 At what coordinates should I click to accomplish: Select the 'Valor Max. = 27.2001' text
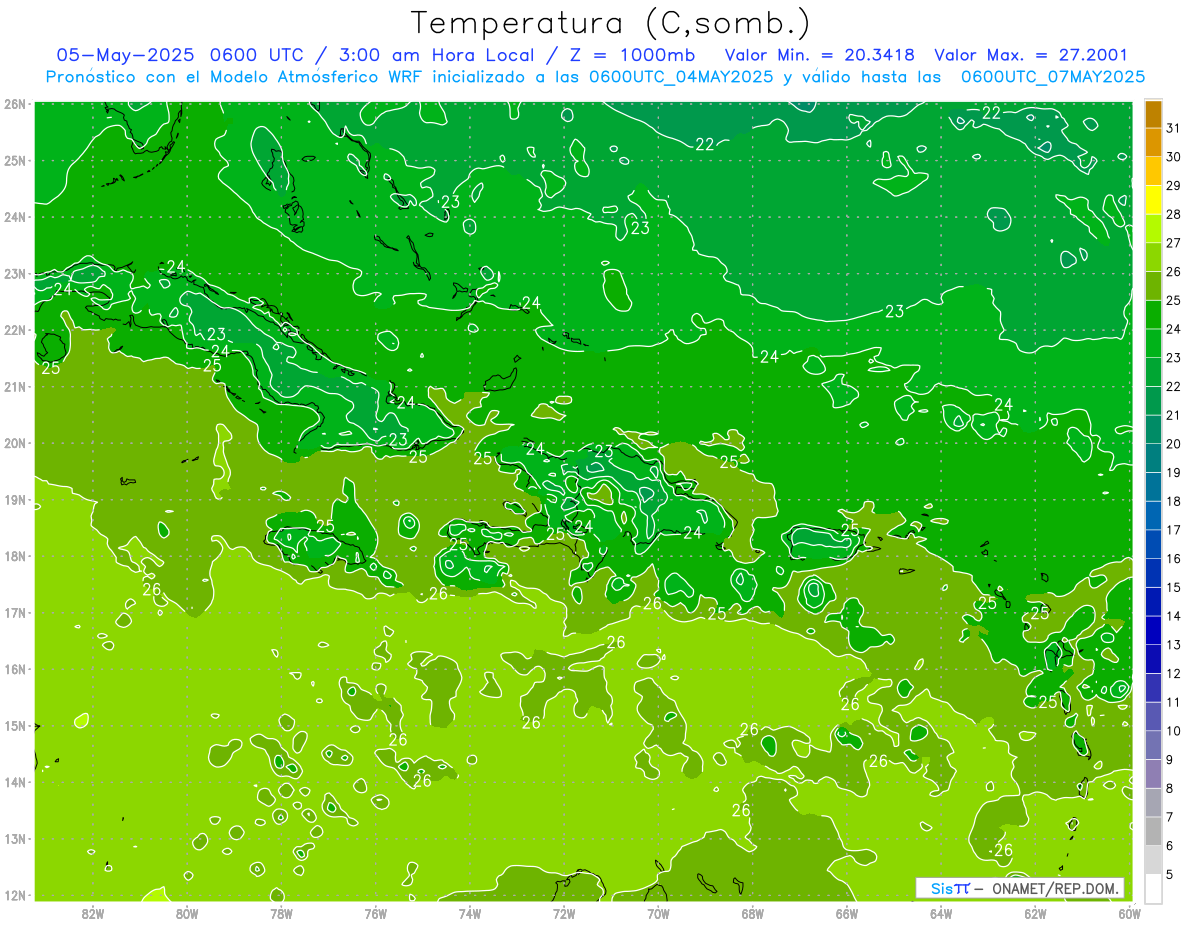(x=1031, y=55)
